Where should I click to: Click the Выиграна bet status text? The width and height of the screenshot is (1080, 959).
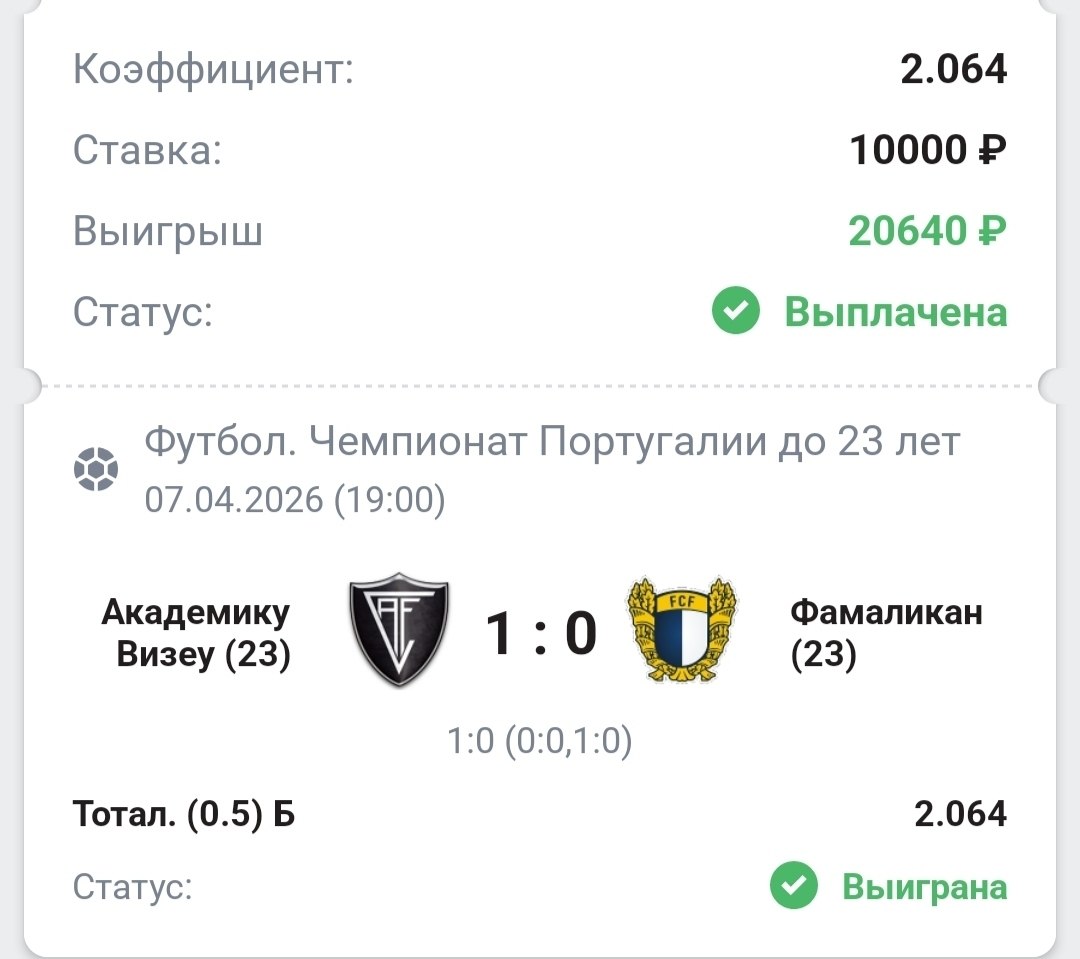pyautogui.click(x=924, y=886)
